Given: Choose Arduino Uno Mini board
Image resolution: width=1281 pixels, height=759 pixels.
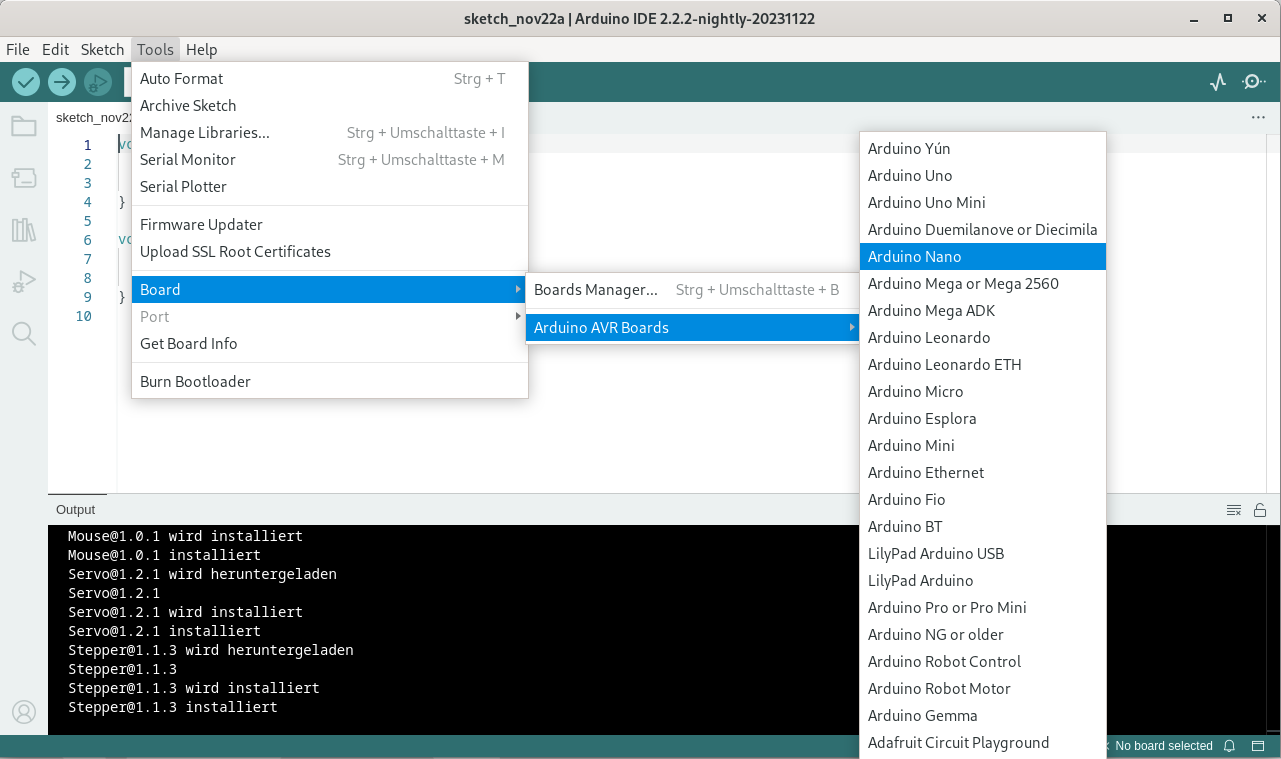Looking at the screenshot, I should point(983,202).
